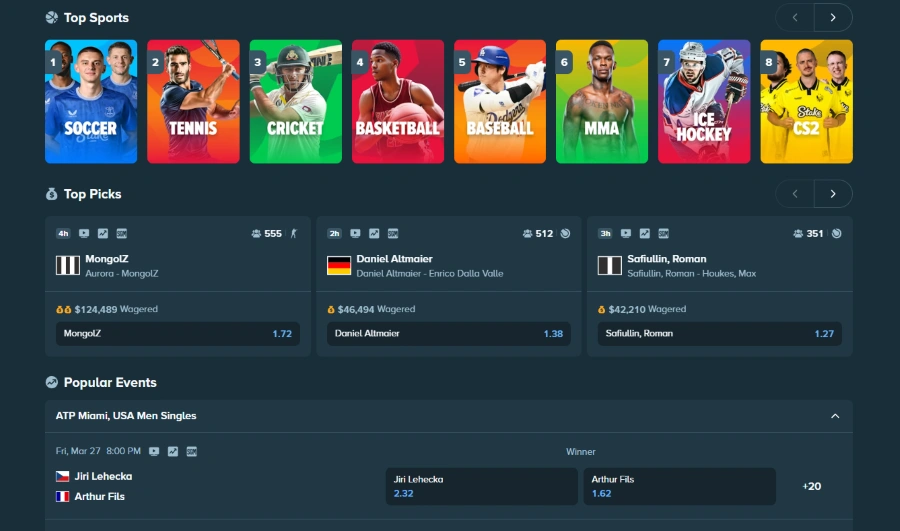Viewport: 900px width, 531px height.
Task: Click the ATP Miami, USA Men Singles heading
Action: [126, 416]
